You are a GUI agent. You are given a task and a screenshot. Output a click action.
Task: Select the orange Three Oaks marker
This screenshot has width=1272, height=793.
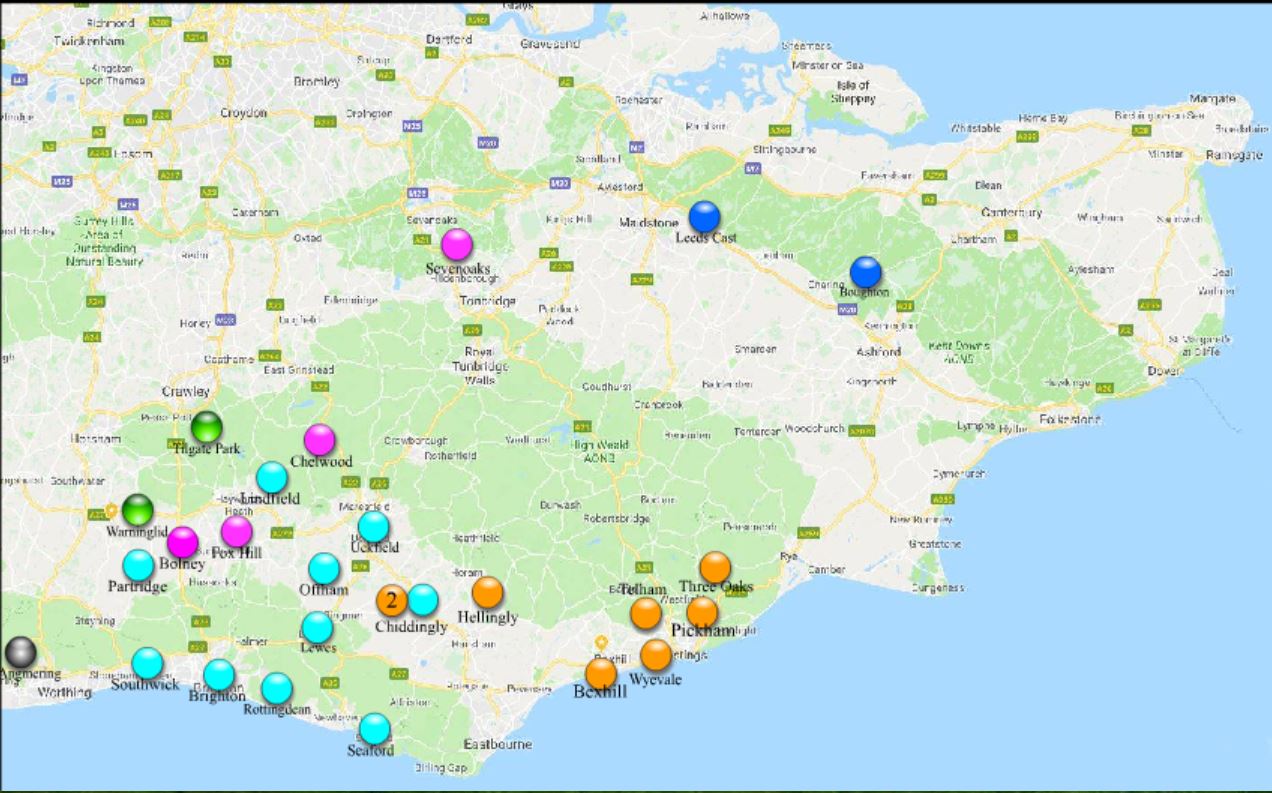[715, 568]
